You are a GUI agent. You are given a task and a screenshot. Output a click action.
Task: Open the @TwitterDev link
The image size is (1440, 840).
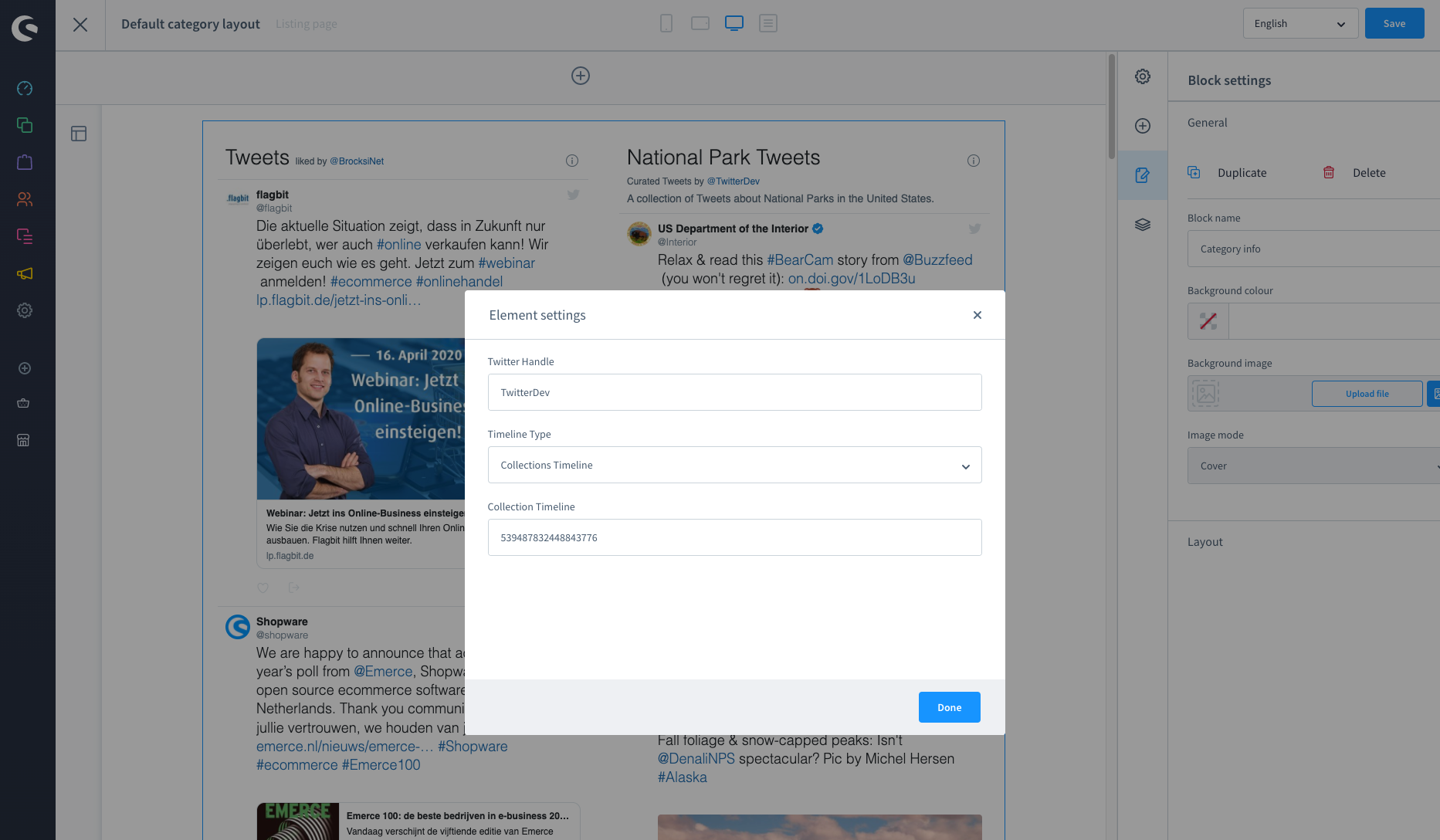point(734,181)
